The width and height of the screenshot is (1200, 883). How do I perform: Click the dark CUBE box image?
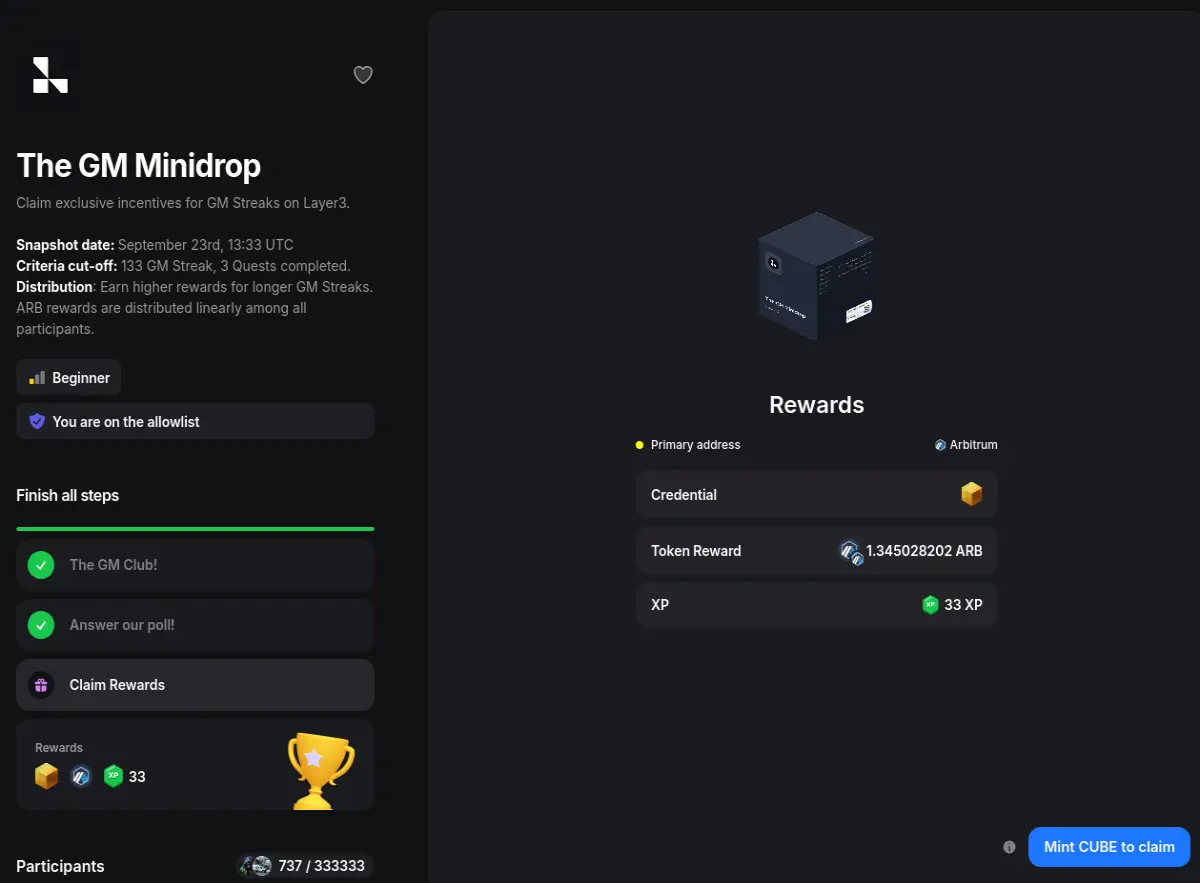(816, 277)
